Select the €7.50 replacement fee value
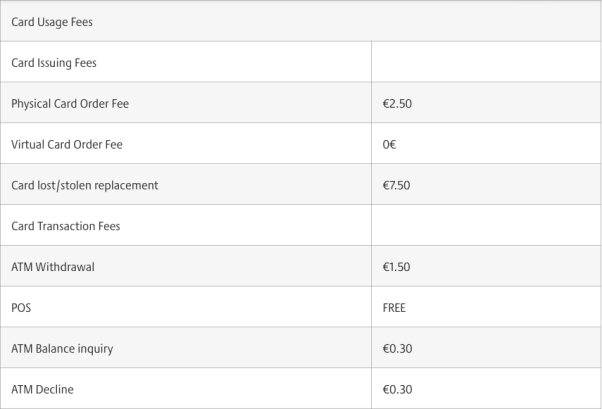602x409 pixels. (x=396, y=185)
